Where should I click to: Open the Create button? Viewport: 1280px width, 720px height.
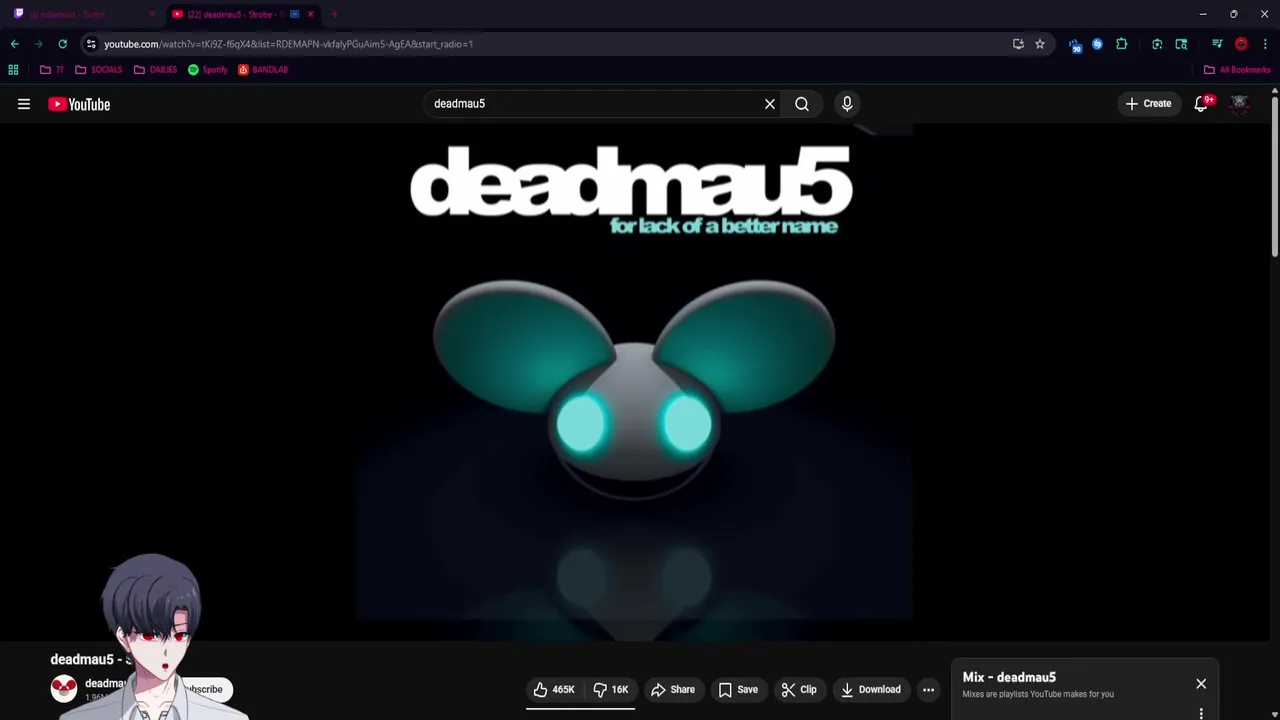(1148, 104)
